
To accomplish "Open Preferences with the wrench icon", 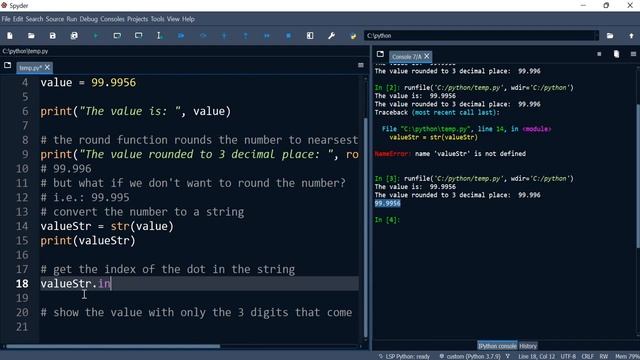I will tap(331, 36).
